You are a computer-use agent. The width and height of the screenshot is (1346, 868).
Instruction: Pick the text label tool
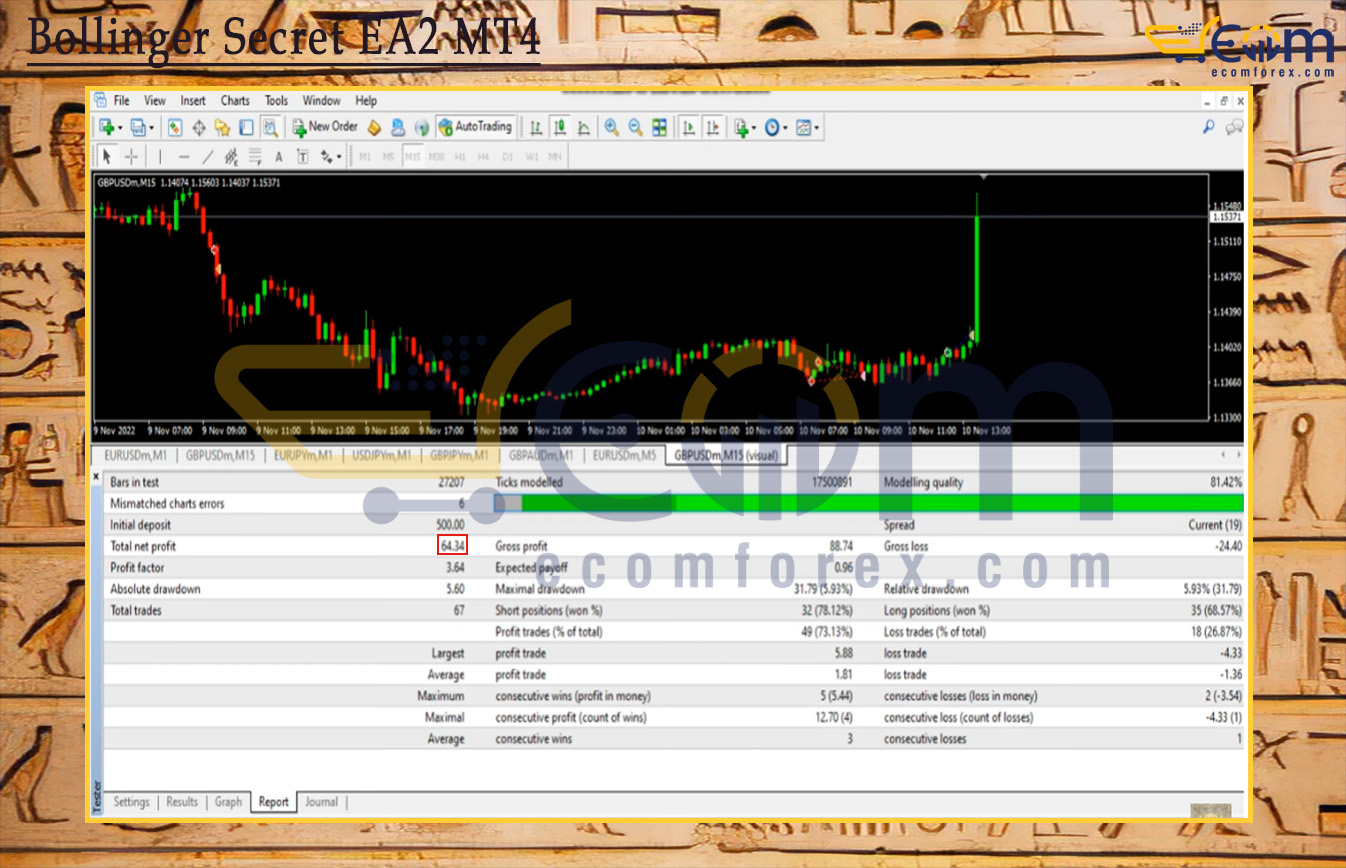click(x=278, y=157)
